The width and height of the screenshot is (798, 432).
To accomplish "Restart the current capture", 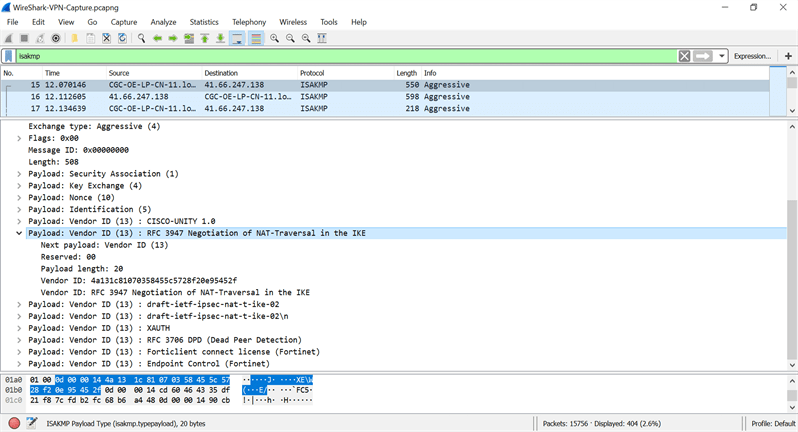I will [40, 38].
